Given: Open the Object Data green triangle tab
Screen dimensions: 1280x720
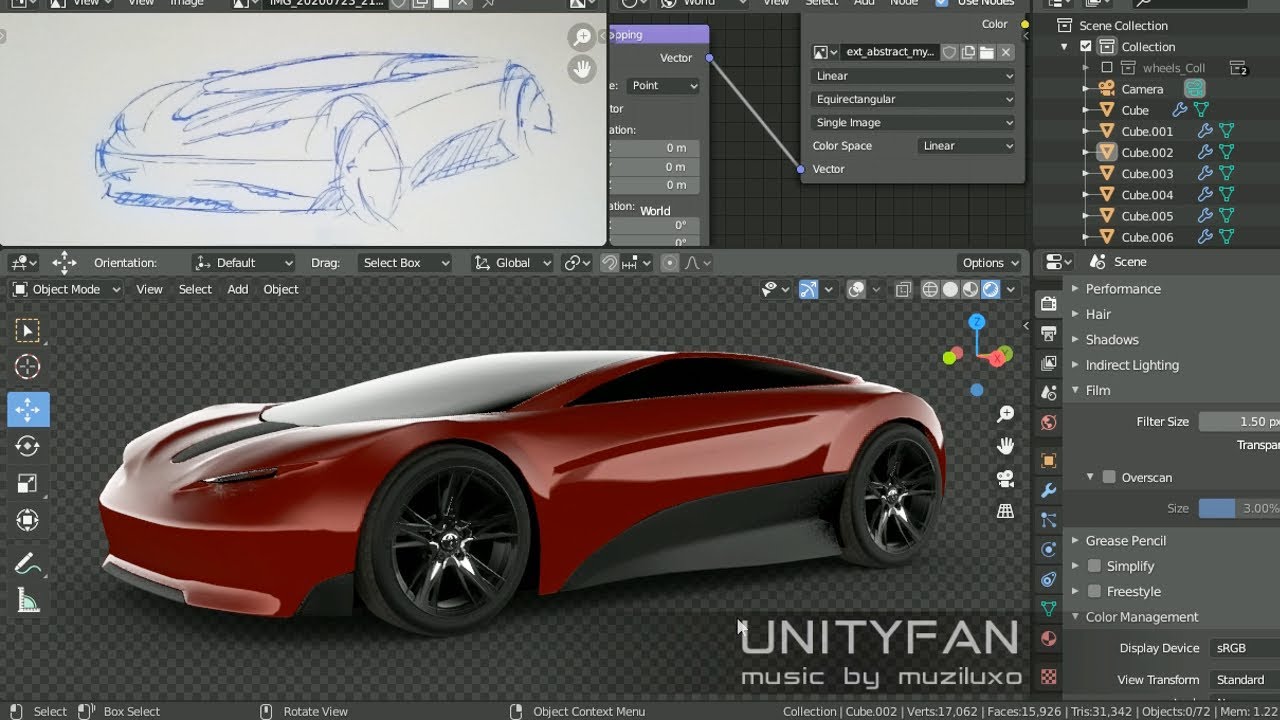Looking at the screenshot, I should (1048, 608).
